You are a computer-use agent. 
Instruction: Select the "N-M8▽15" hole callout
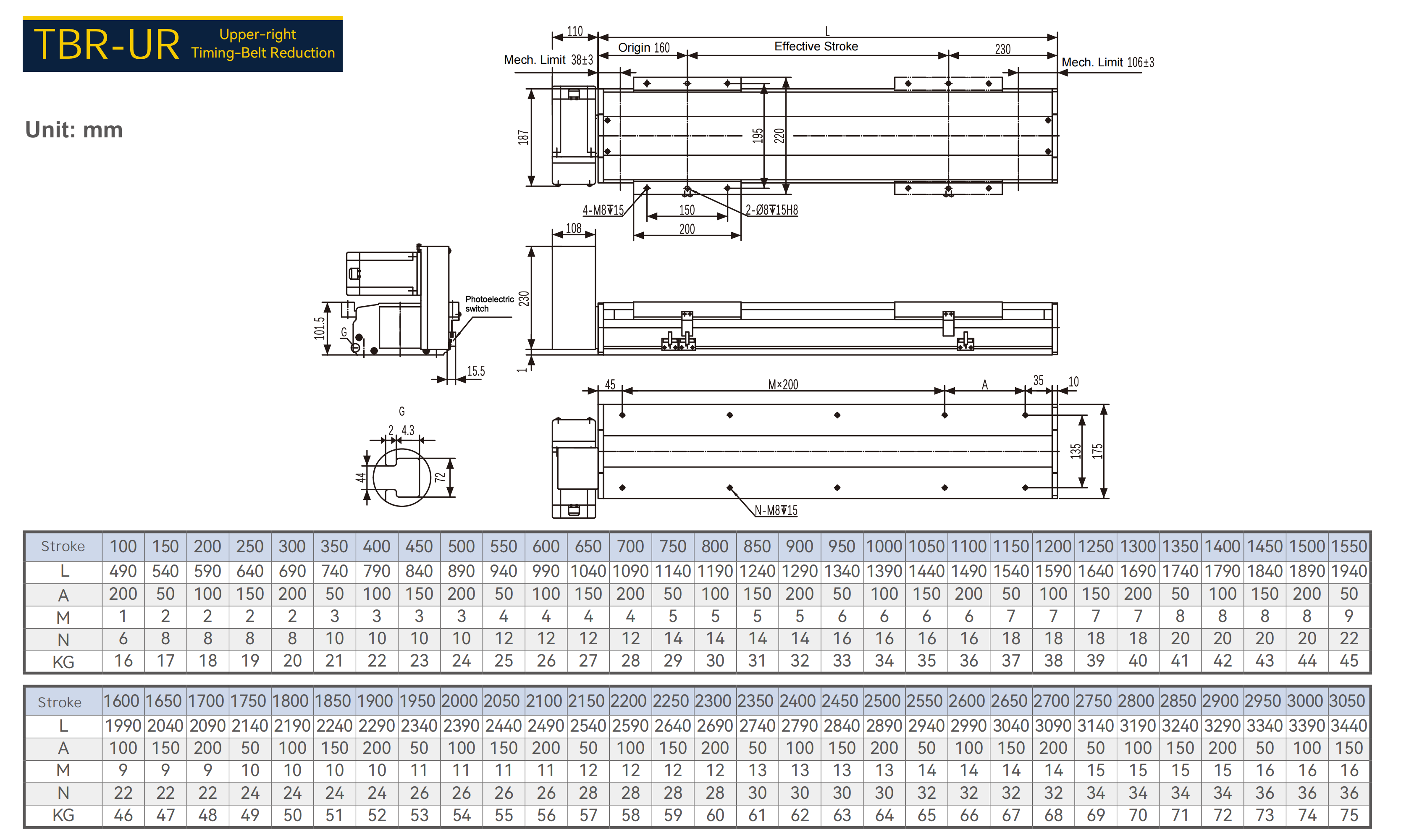point(776,510)
